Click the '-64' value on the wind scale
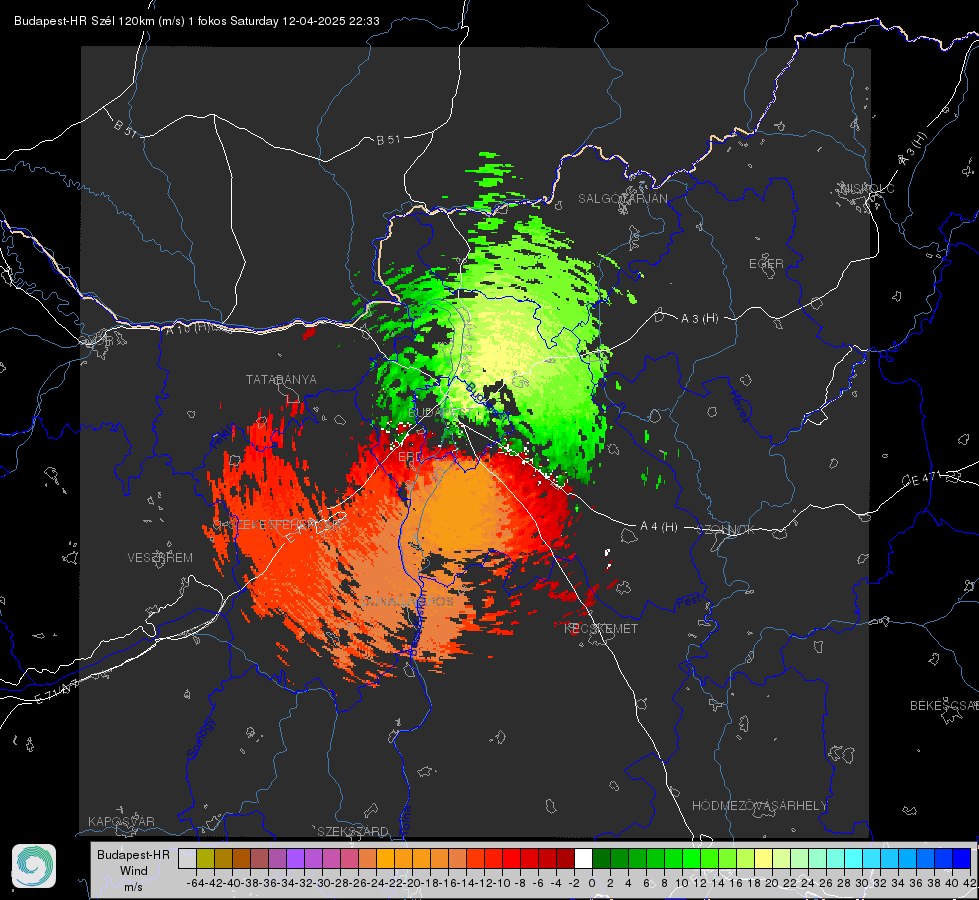Screen dimensions: 979x900 195,883
